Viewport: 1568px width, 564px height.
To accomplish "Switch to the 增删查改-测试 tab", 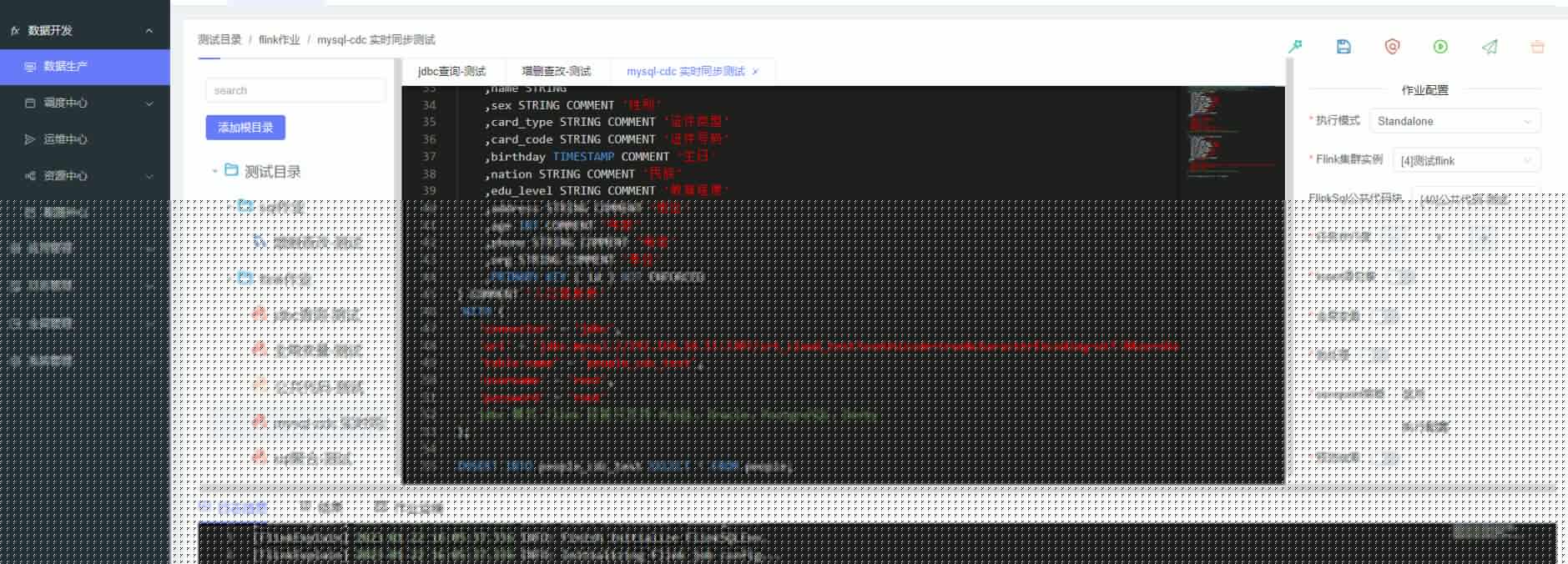I will [x=557, y=72].
